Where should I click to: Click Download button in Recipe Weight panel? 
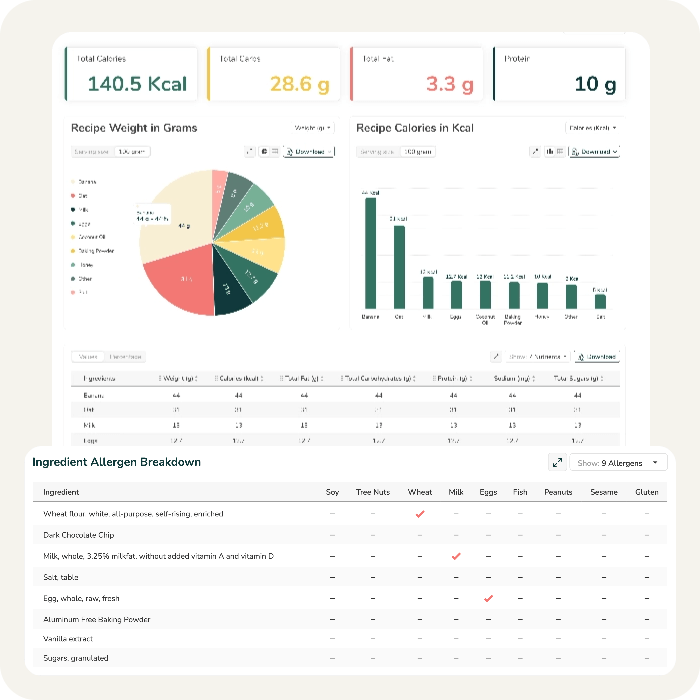(308, 152)
